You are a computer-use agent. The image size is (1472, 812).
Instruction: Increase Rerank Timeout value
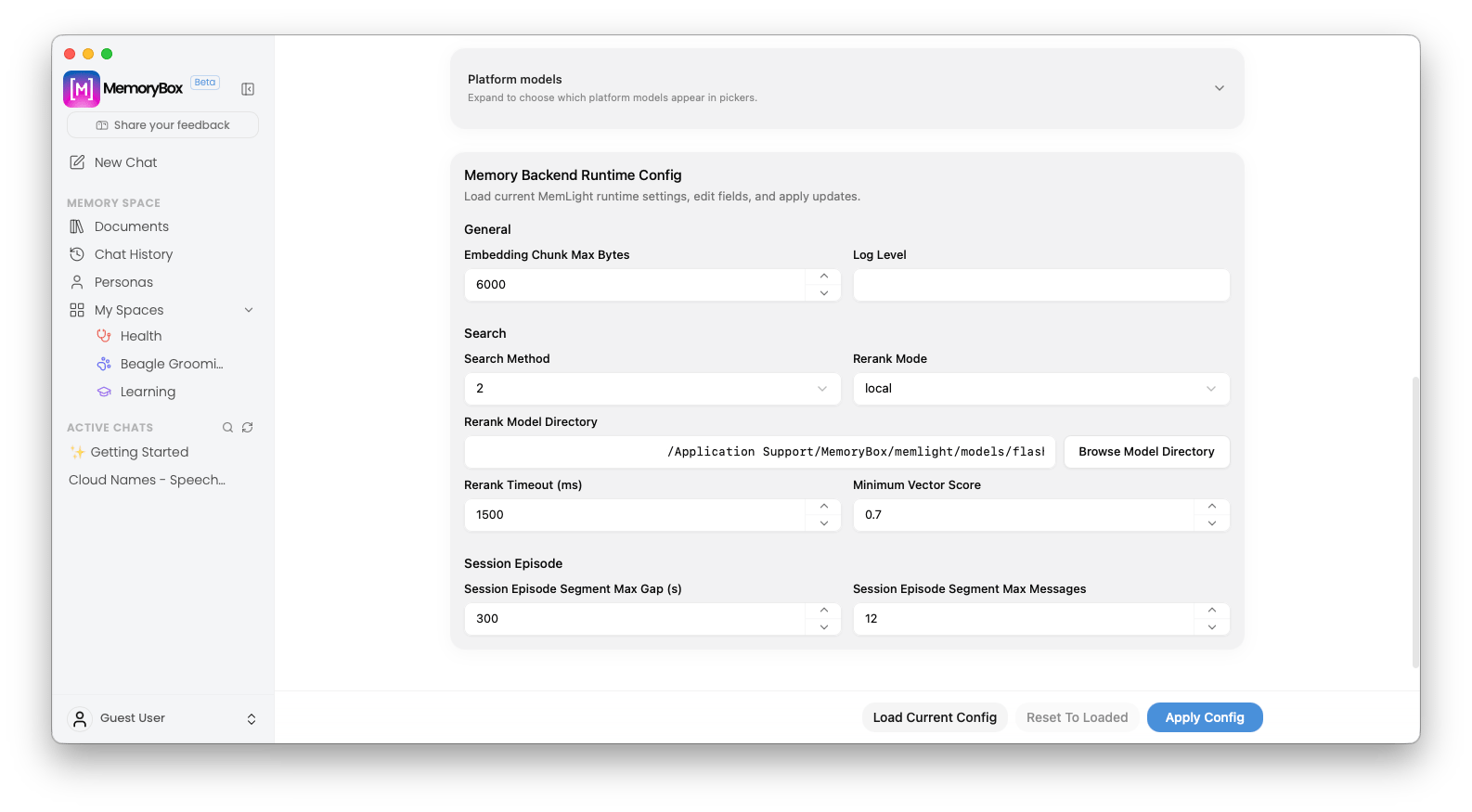(x=824, y=507)
